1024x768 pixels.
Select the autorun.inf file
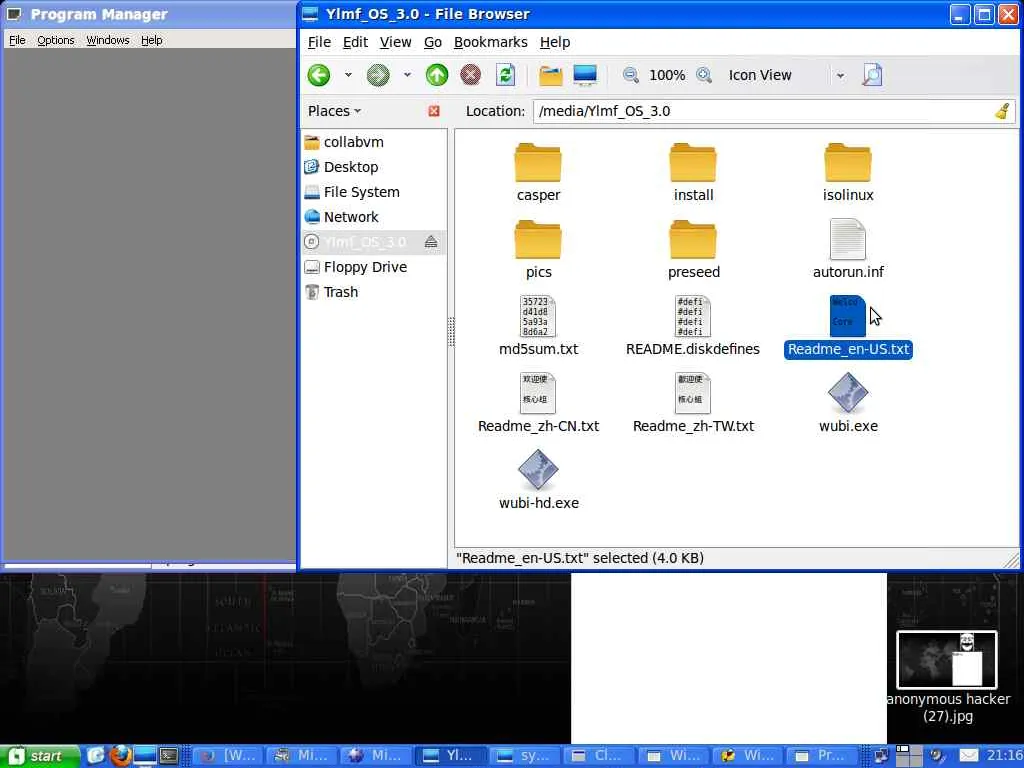point(848,248)
